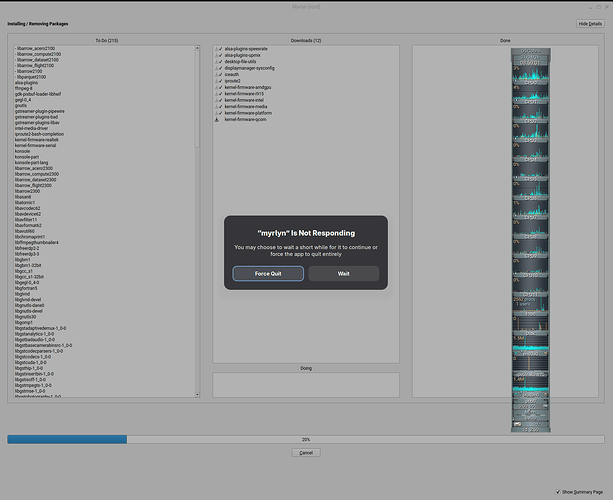Select kernel-firmware-amdgpu in Downloads list
Viewport: 613px width, 500px height.
(x=247, y=88)
